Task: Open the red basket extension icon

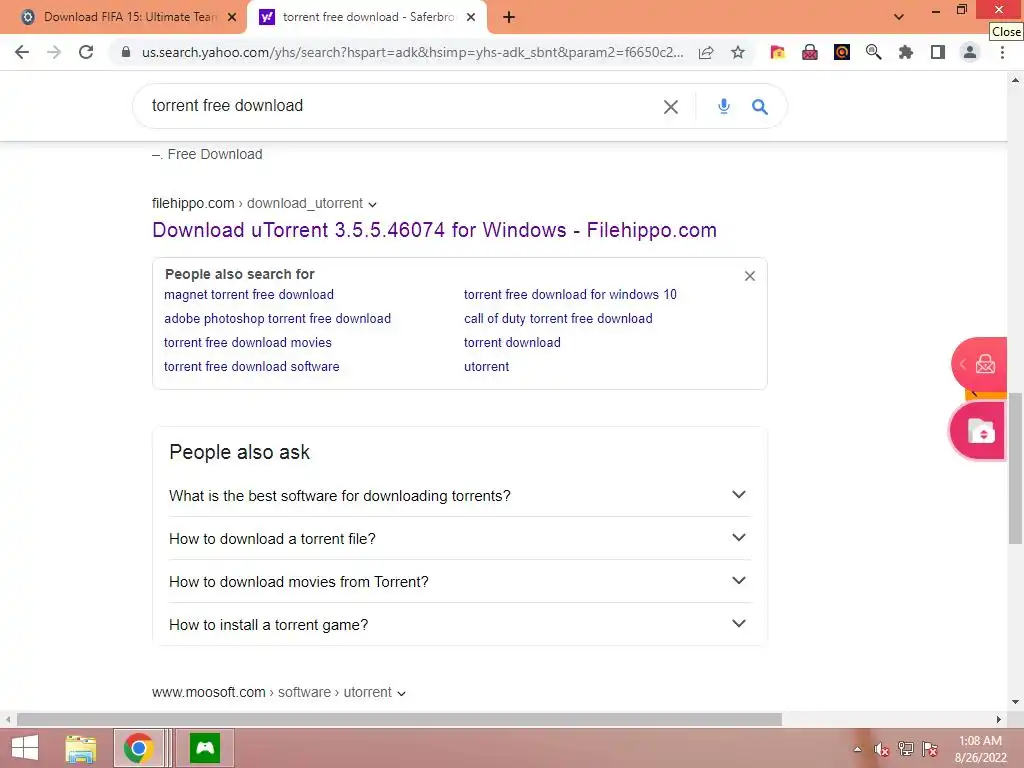Action: coord(810,52)
